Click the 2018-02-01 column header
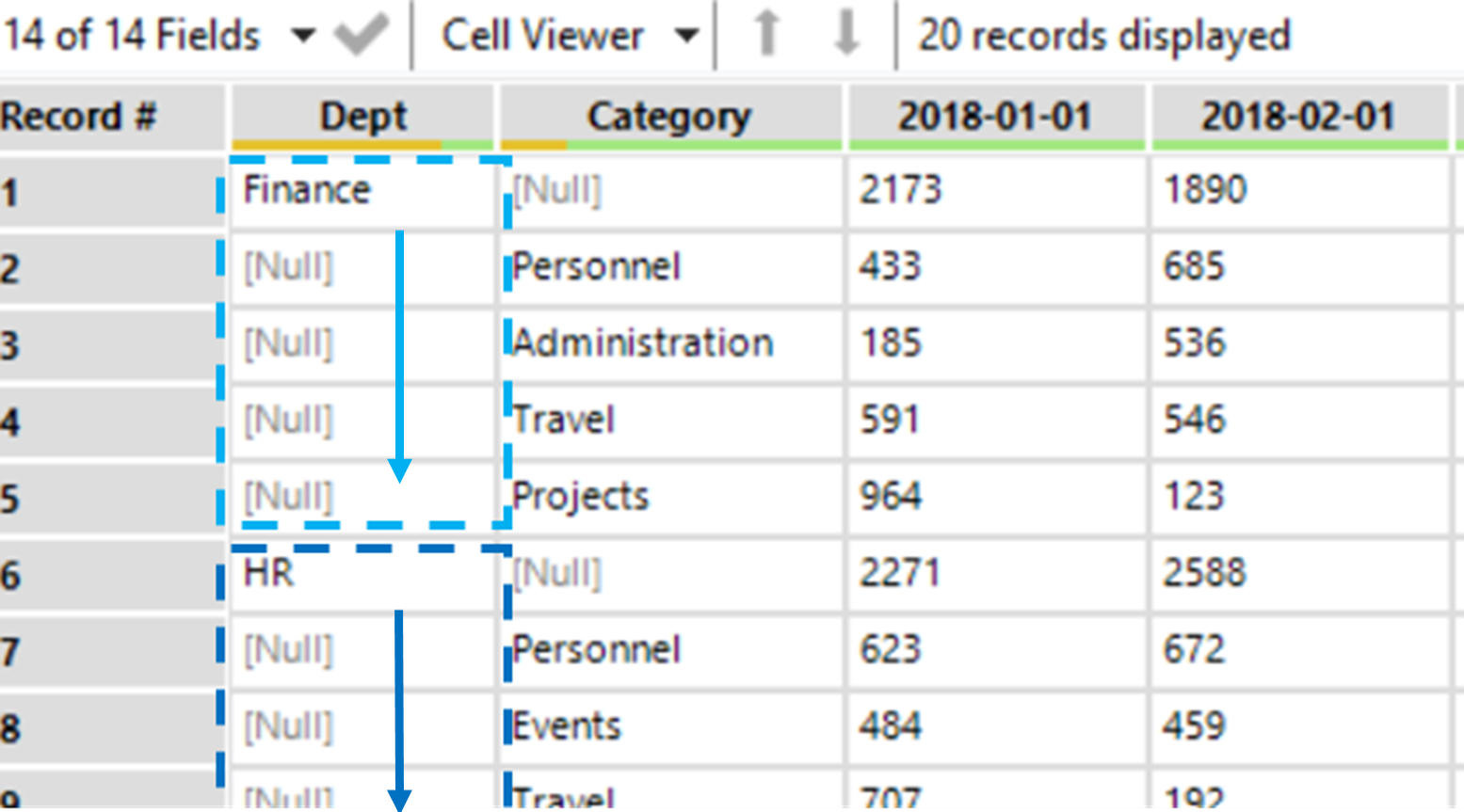The height and width of the screenshot is (812, 1464). pyautogui.click(x=1298, y=117)
